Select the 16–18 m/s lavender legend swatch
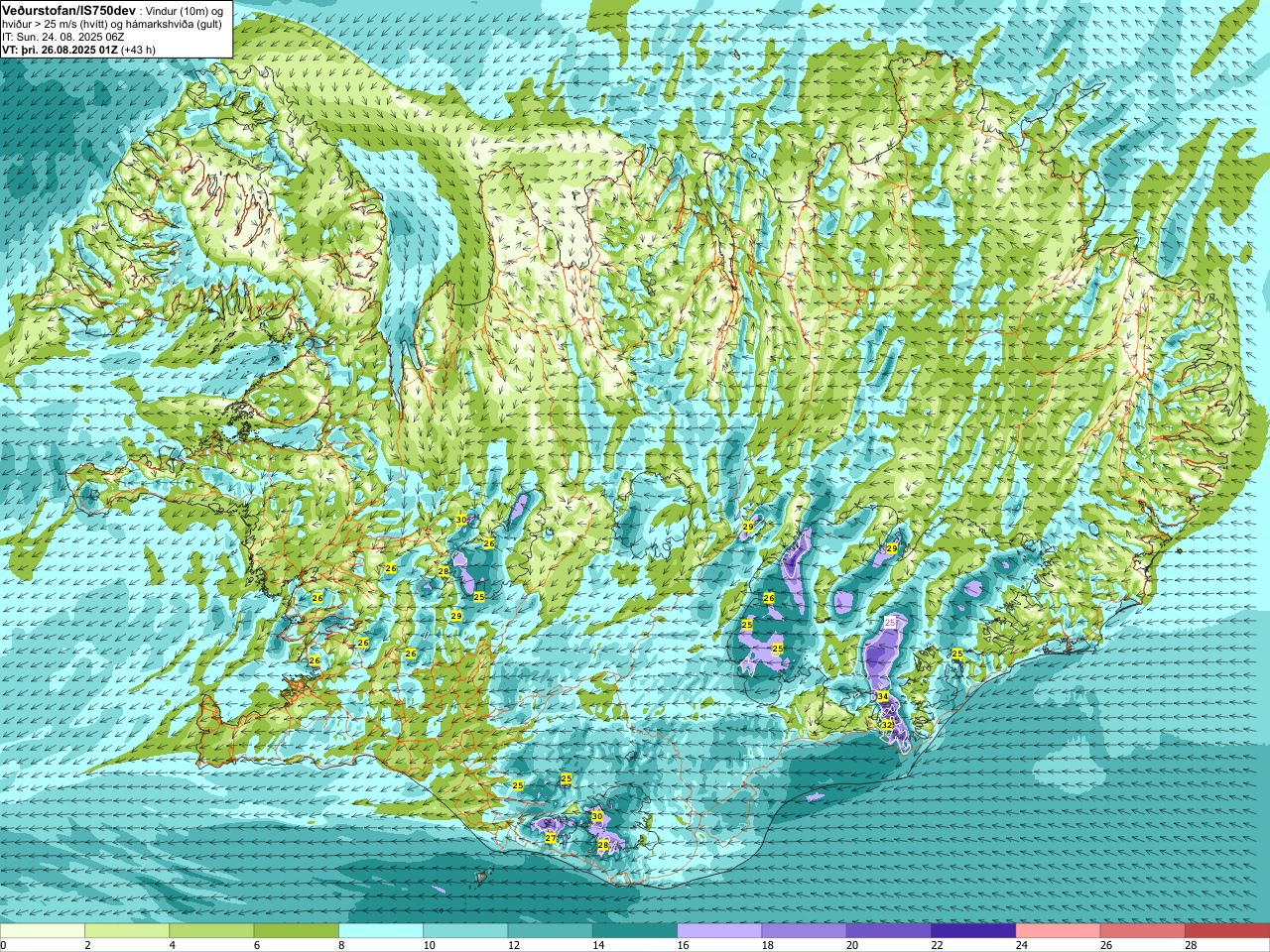The height and width of the screenshot is (952, 1270). [x=719, y=931]
